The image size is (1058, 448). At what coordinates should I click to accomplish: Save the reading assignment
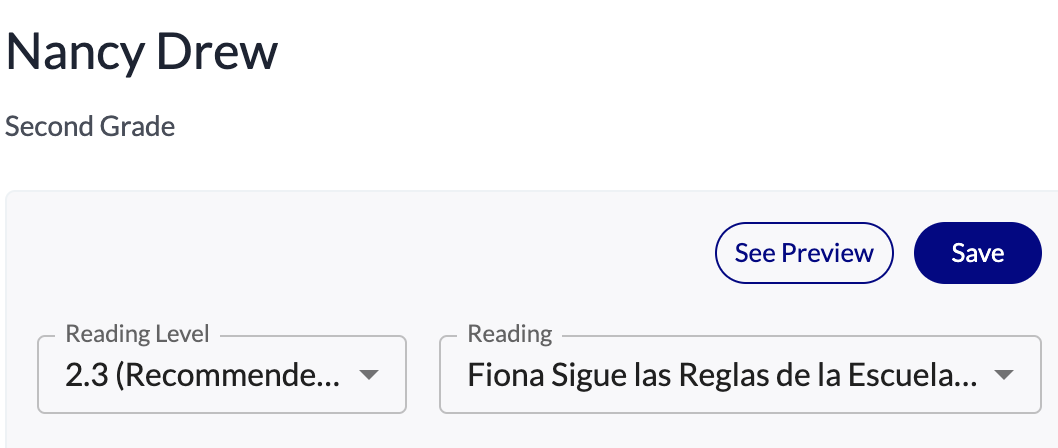tap(977, 253)
